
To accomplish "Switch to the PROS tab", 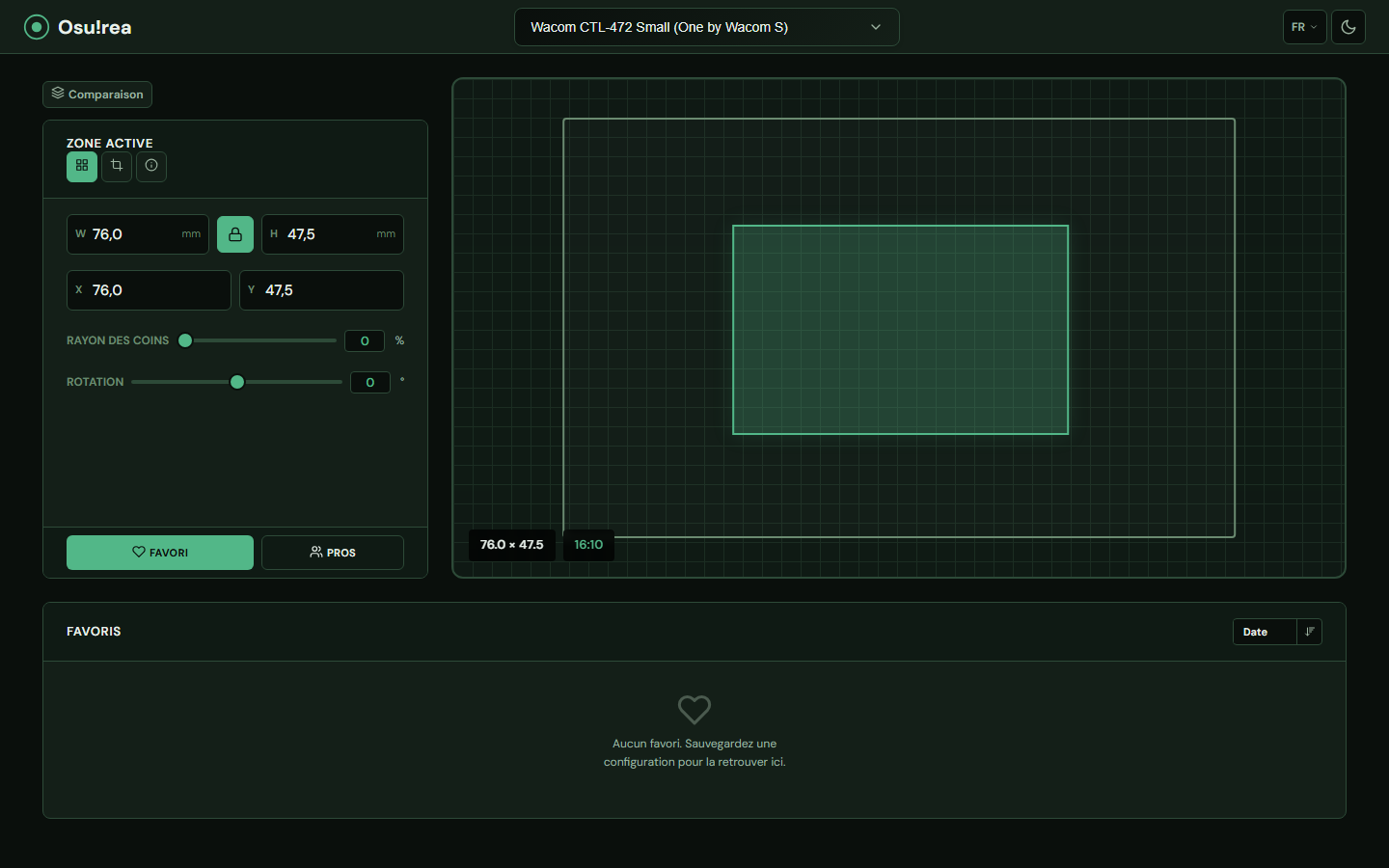I will [333, 553].
